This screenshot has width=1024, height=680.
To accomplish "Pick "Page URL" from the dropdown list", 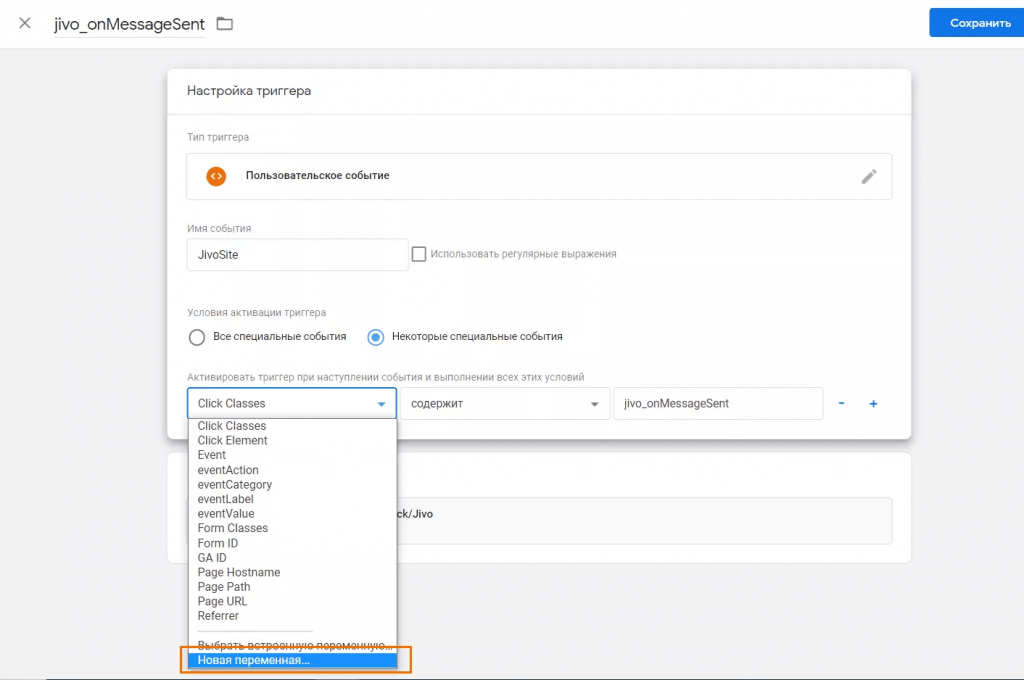I will (x=222, y=601).
